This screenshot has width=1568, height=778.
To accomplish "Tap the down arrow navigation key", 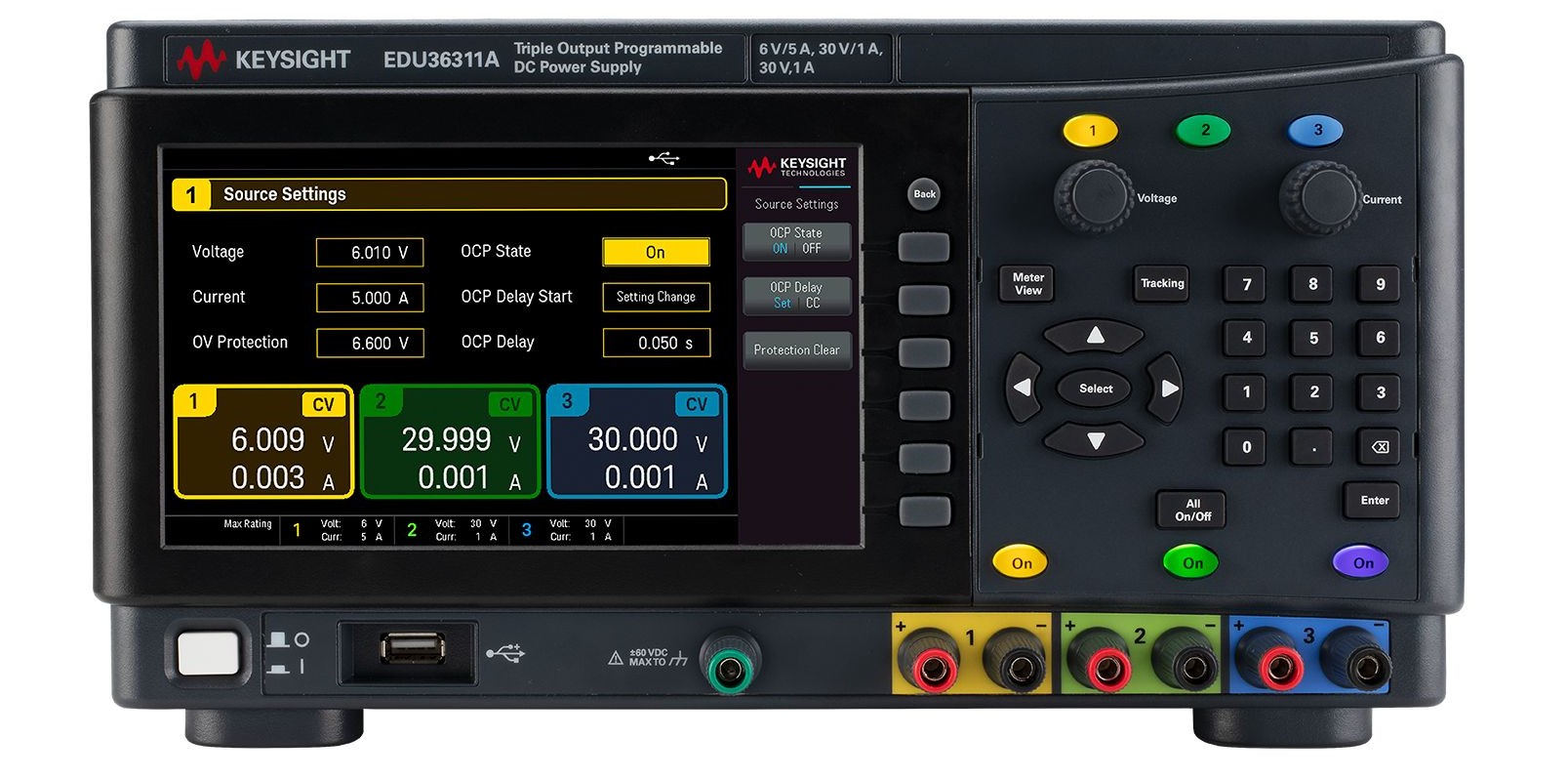I will 1095,440.
